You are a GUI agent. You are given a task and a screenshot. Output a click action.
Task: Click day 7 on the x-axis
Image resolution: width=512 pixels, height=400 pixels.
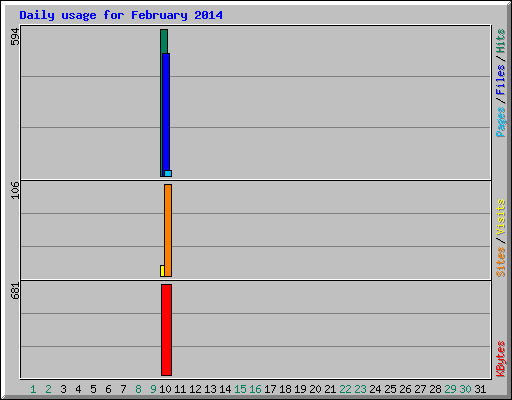pos(123,389)
